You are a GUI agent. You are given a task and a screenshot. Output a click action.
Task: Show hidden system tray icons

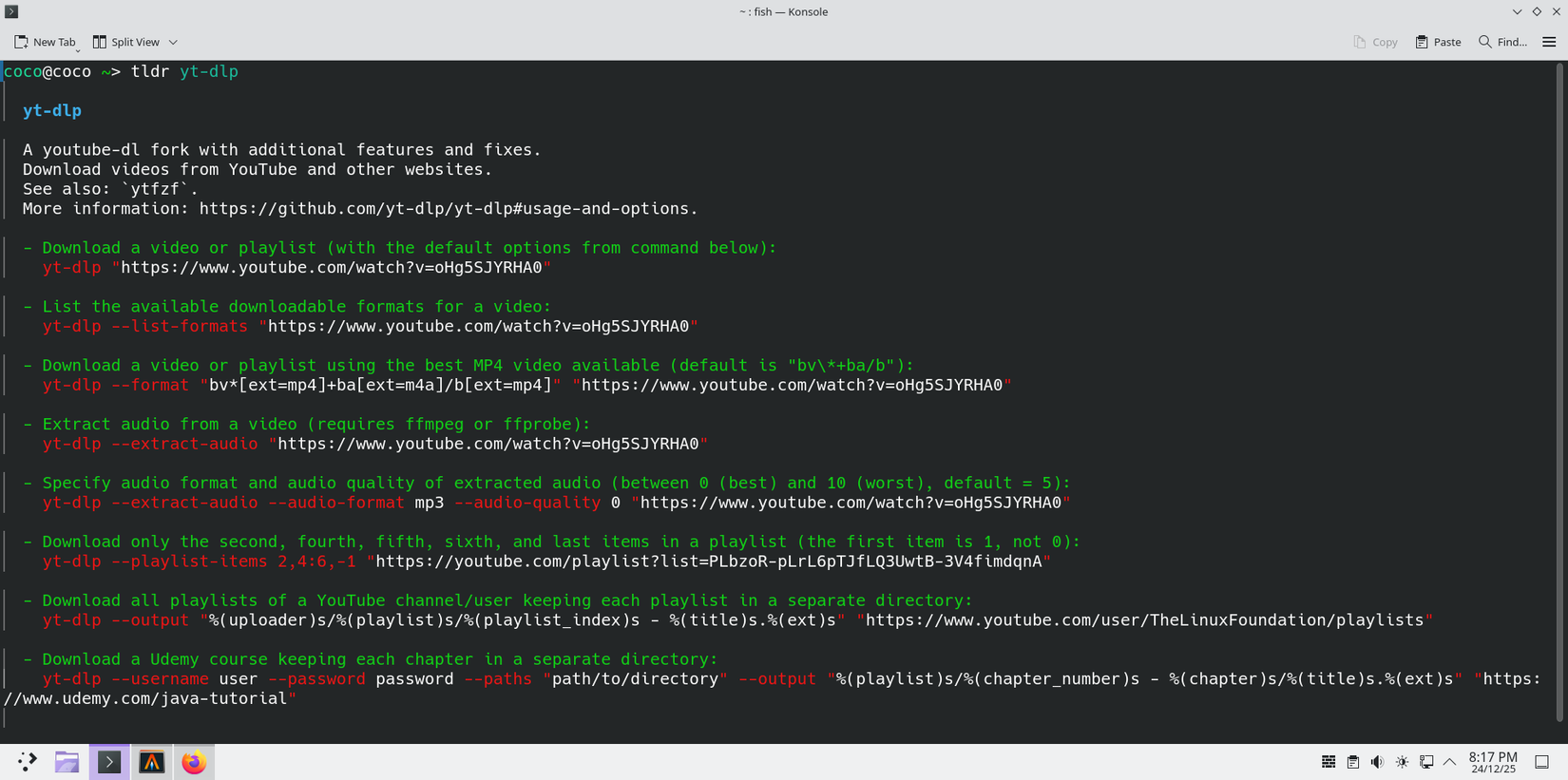pos(1449,762)
